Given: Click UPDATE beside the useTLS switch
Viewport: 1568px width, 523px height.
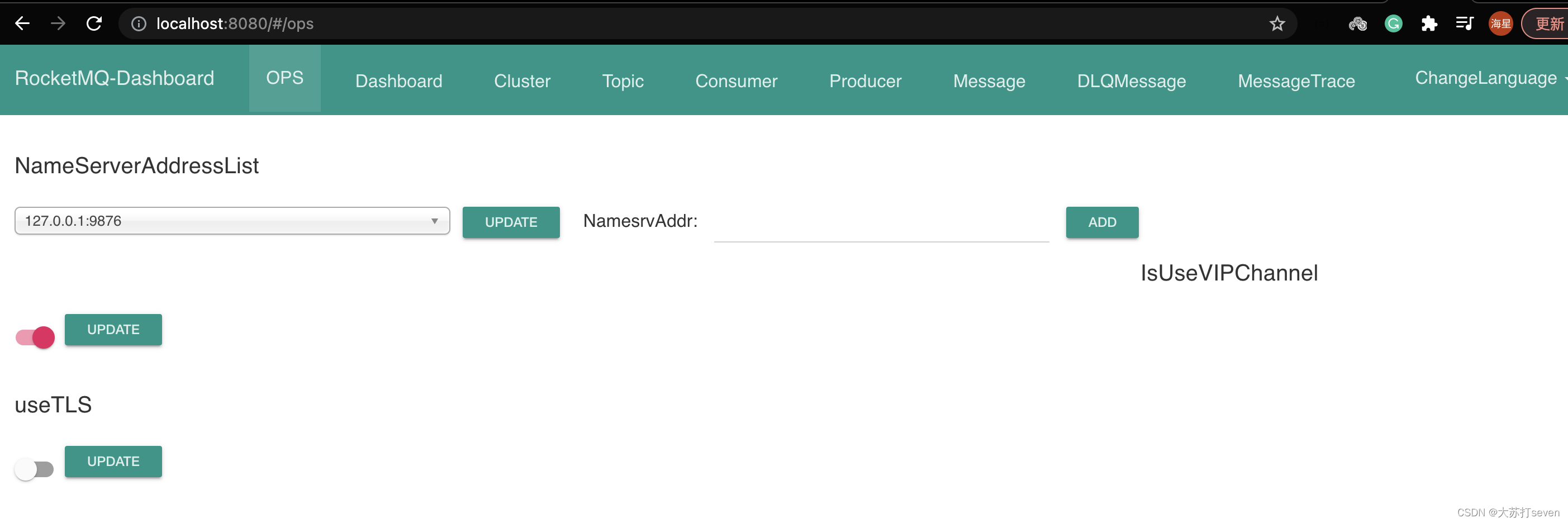Looking at the screenshot, I should [113, 462].
